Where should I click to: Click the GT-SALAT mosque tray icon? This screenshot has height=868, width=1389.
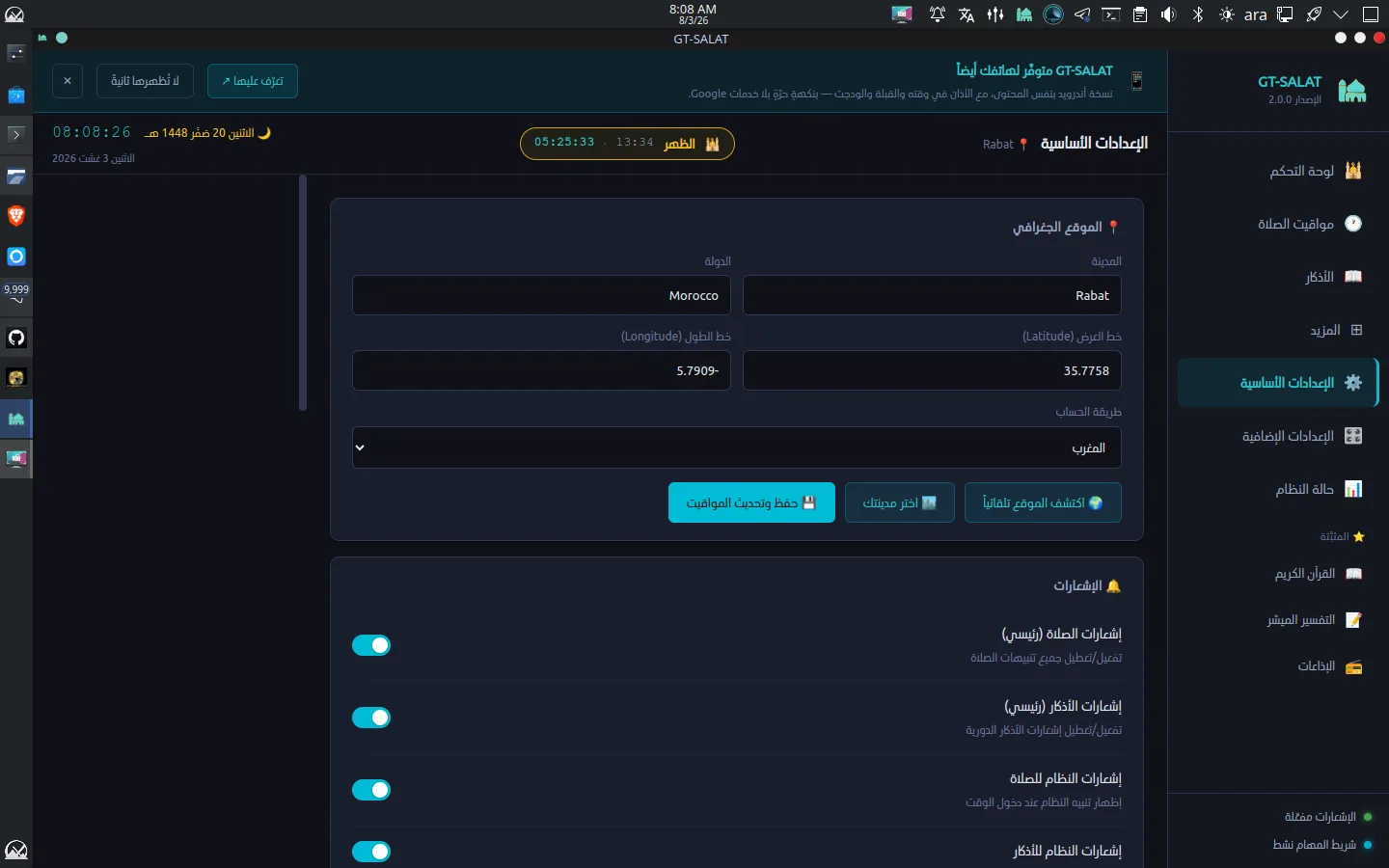click(x=1024, y=14)
